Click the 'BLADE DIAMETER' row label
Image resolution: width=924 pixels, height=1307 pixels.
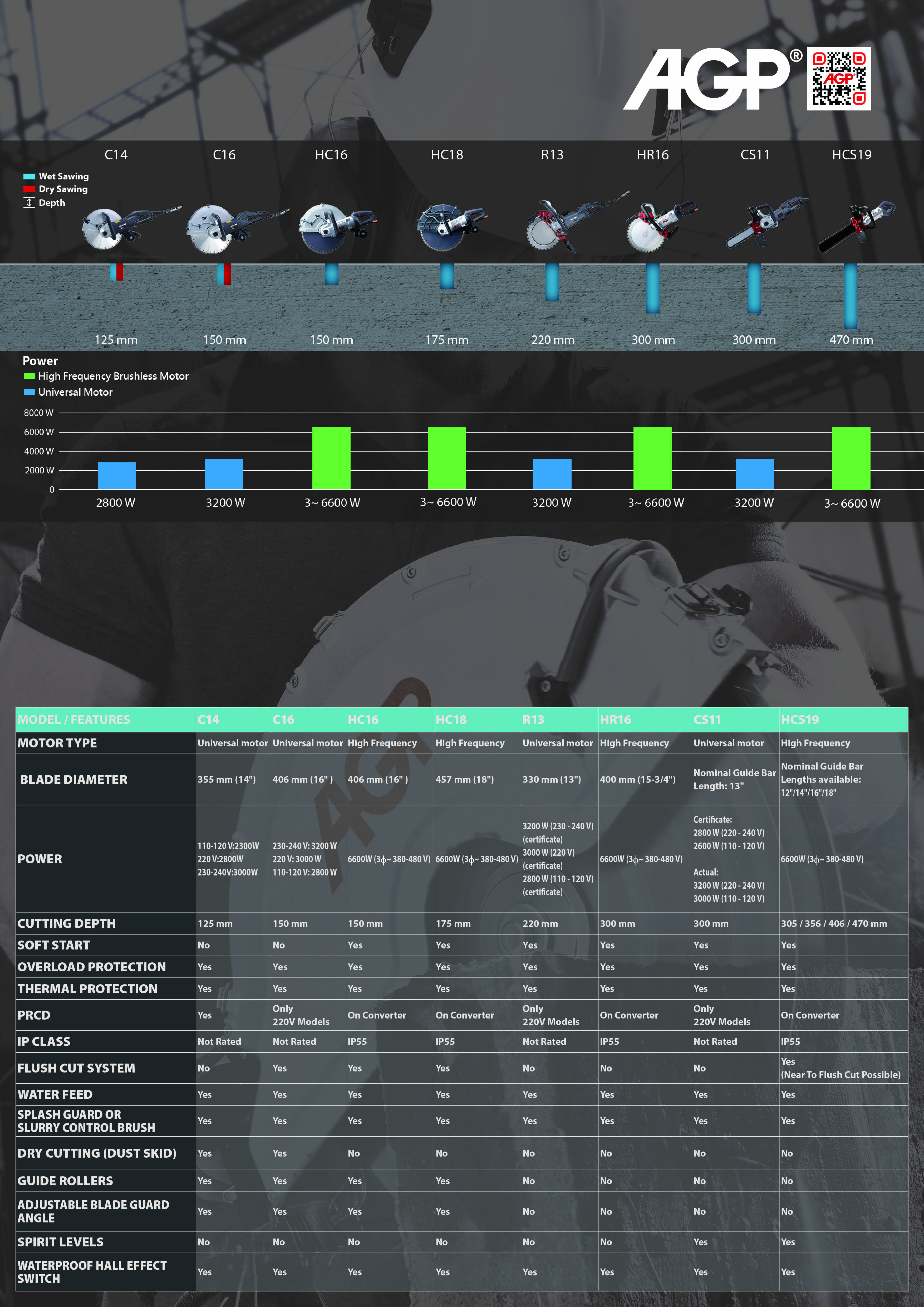point(74,780)
